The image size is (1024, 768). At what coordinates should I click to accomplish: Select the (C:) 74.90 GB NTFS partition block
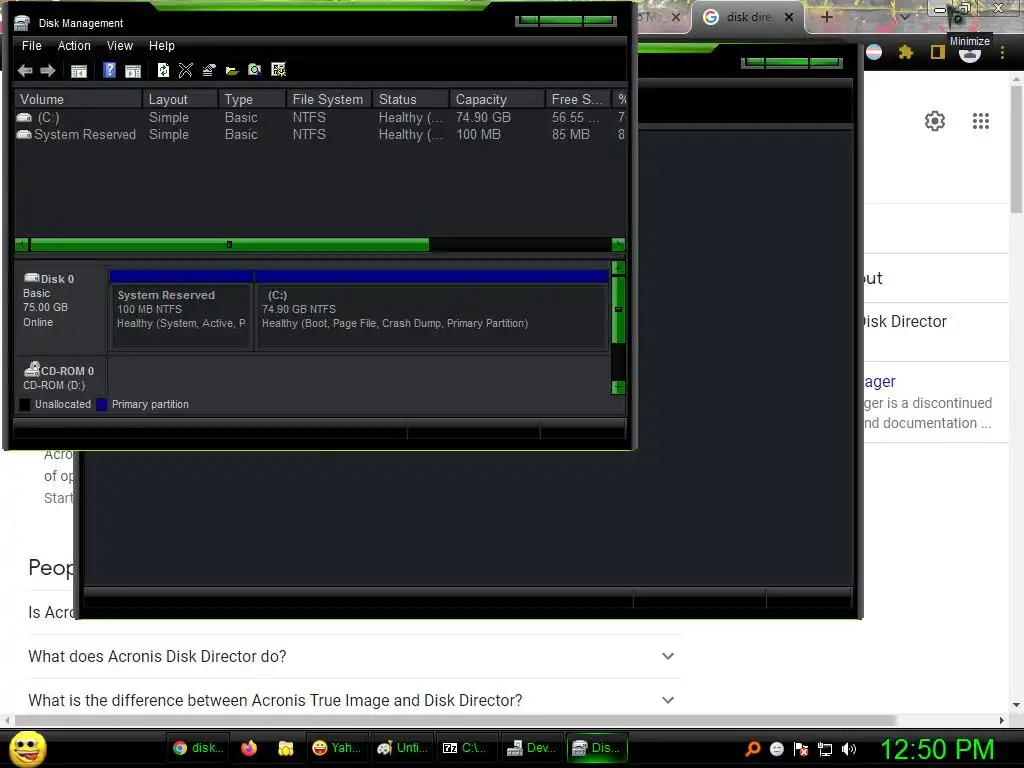[432, 317]
